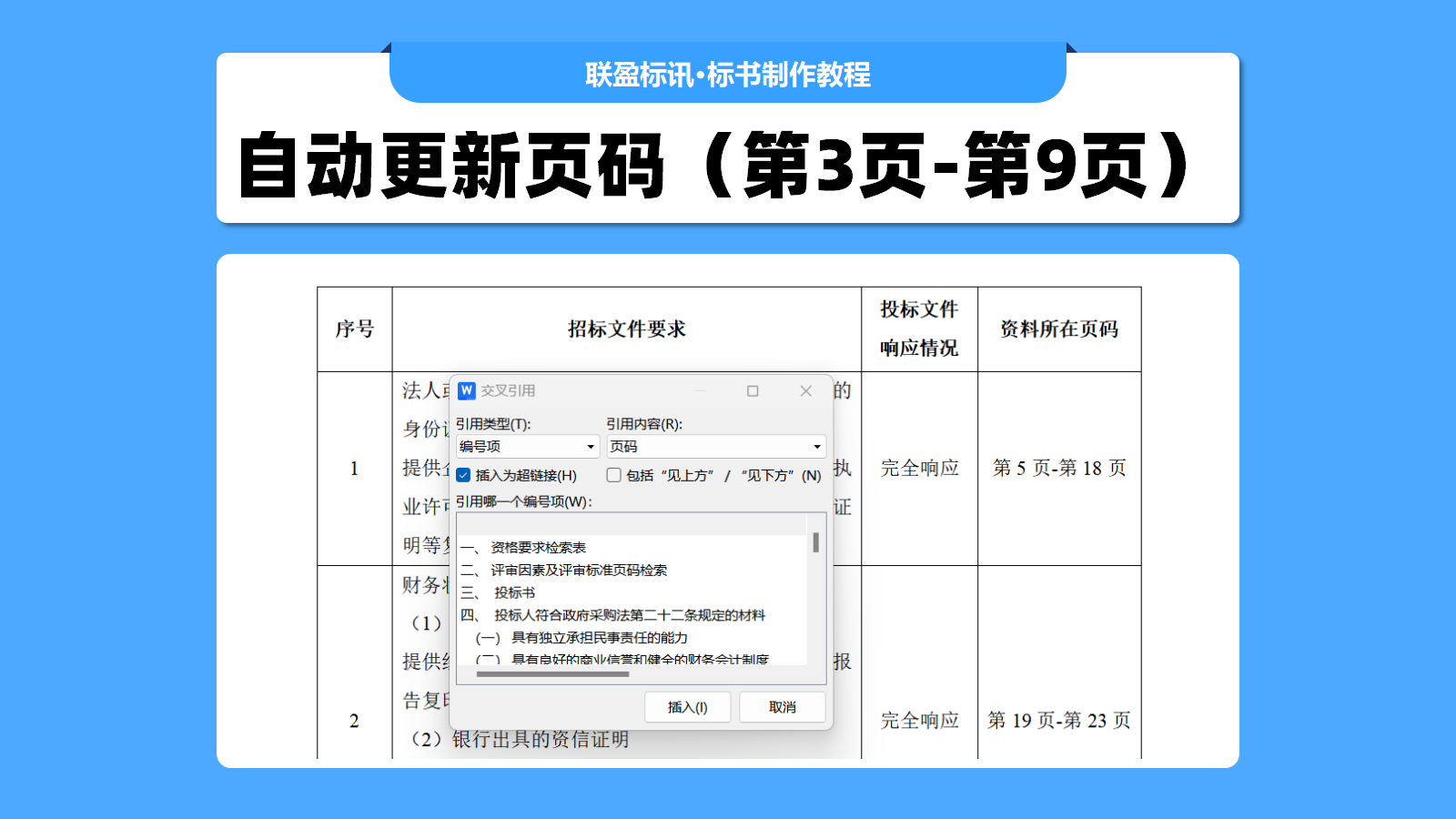Click the table cell 第 19 页-第 23 页
This screenshot has width=1456, height=819.
point(1059,721)
